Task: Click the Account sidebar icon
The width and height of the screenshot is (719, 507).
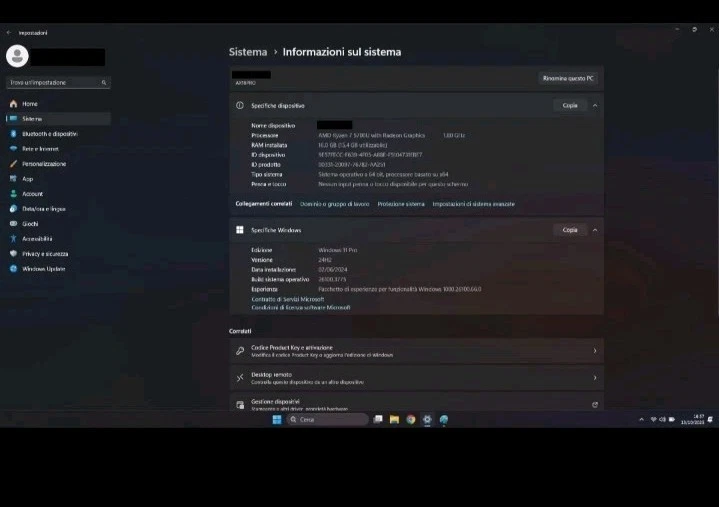Action: pyautogui.click(x=13, y=194)
